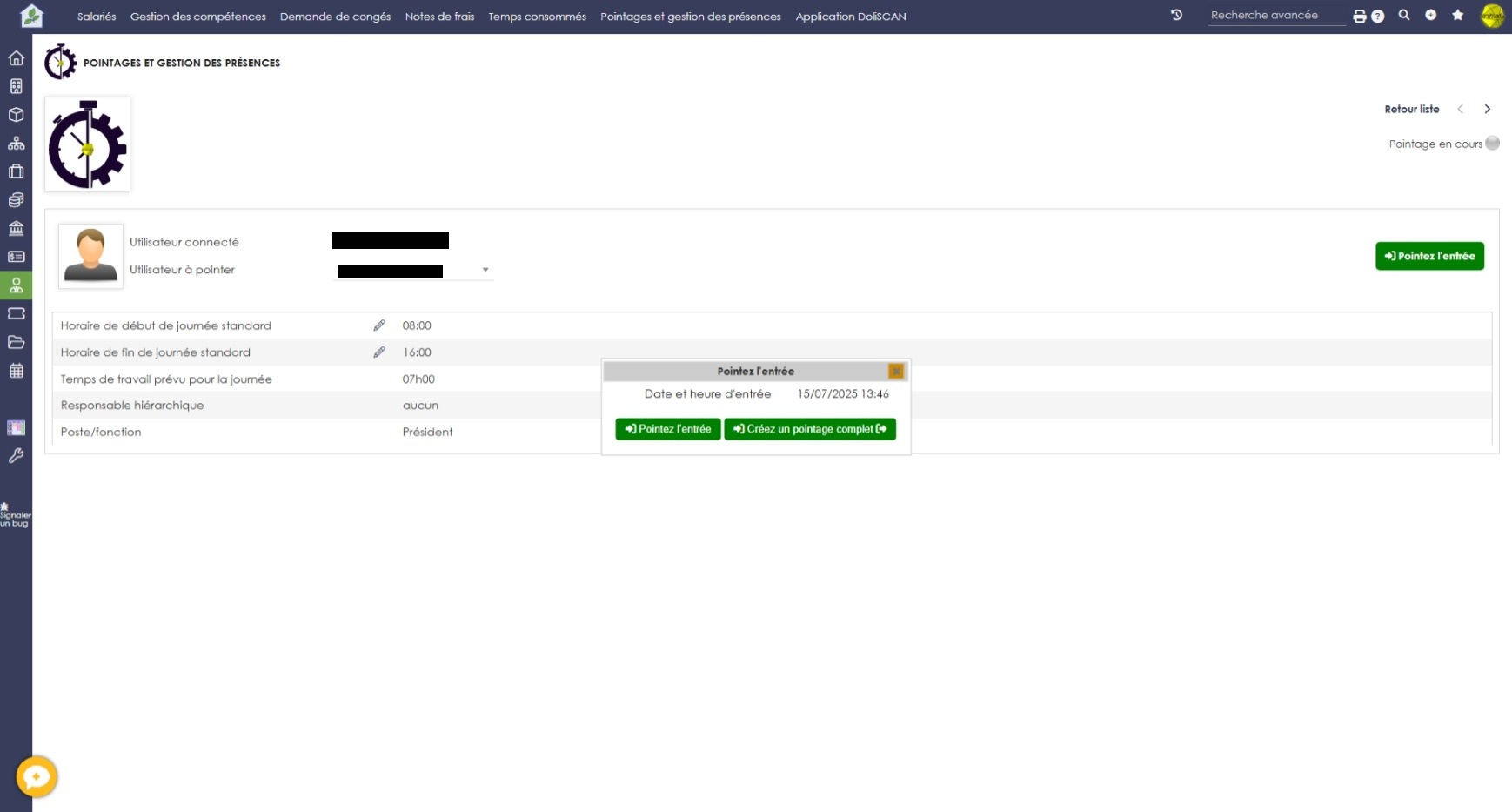1512x812 pixels.
Task: Open the briefcase (commerce) sidebar icon
Action: tap(16, 171)
